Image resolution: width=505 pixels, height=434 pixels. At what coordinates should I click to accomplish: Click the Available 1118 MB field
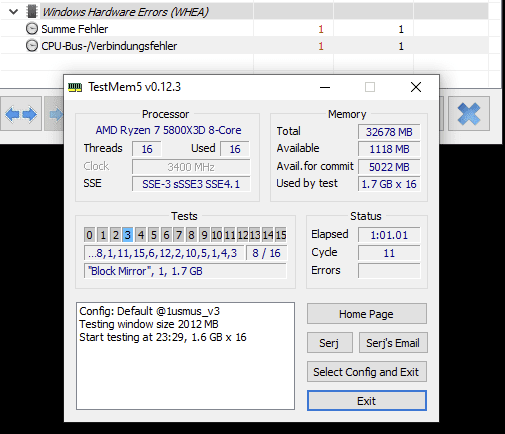(389, 149)
